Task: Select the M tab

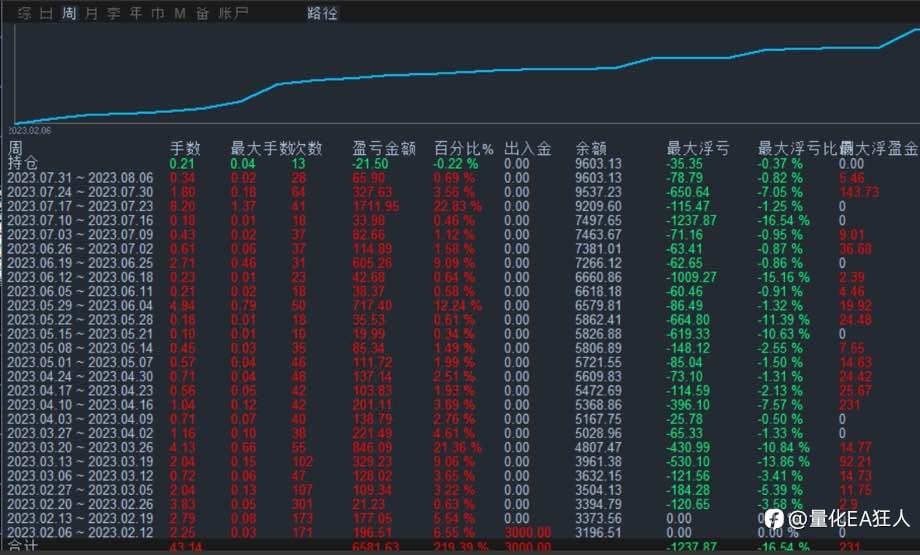Action: pyautogui.click(x=180, y=13)
